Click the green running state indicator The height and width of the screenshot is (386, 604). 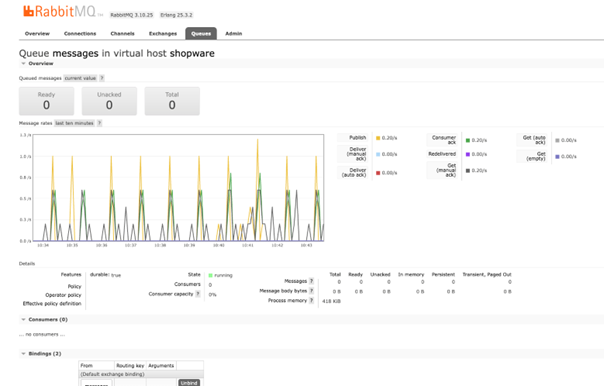pos(211,275)
